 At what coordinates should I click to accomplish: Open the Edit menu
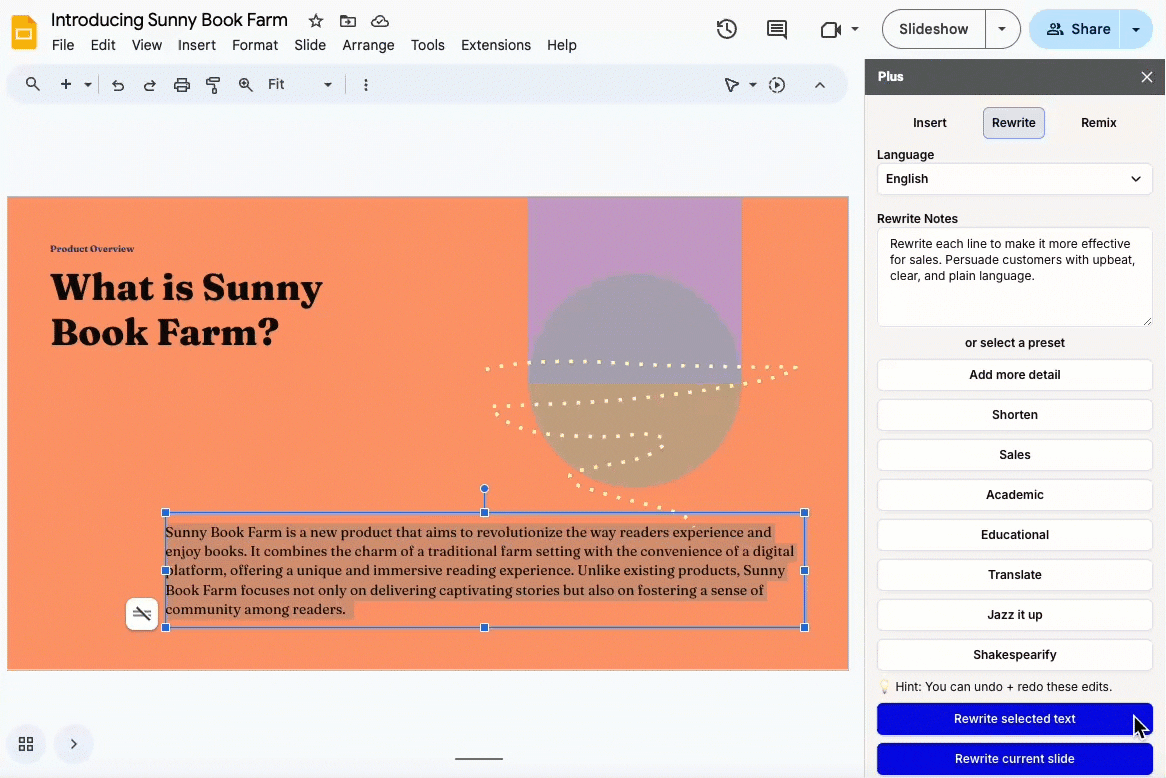point(103,45)
